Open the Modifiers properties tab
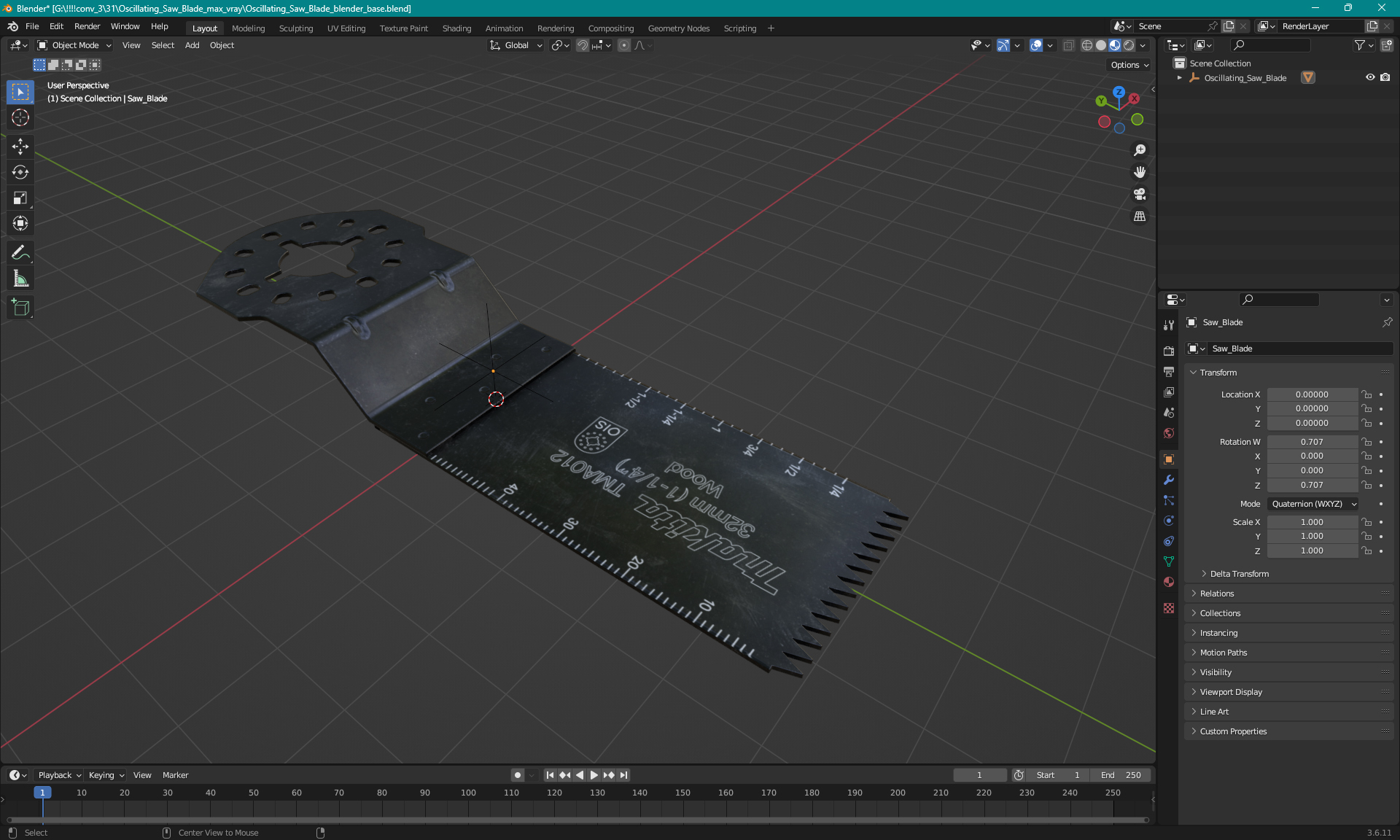The image size is (1400, 840). [1169, 480]
